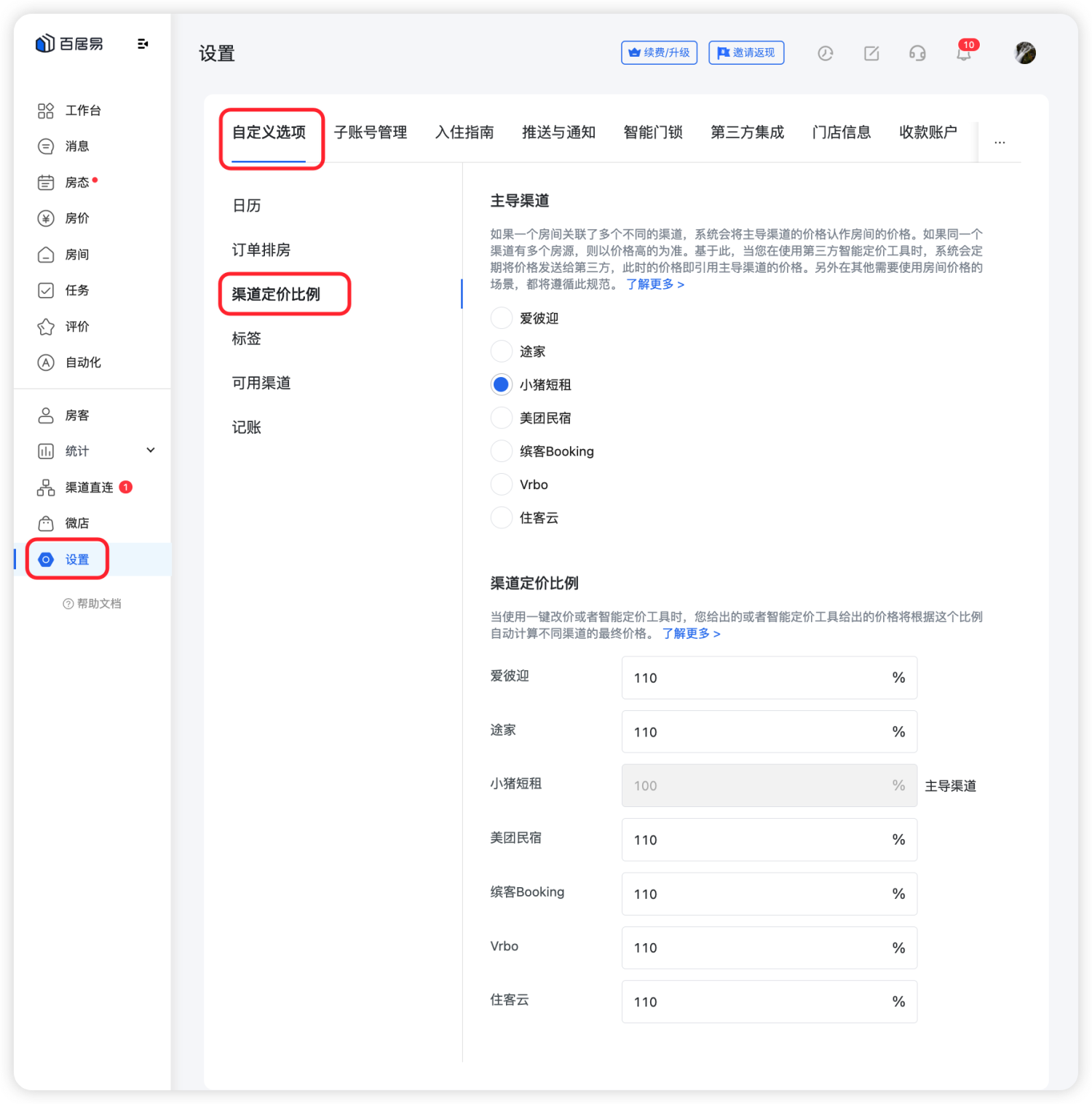Open 房价 yen price icon
1092x1104 pixels.
point(46,218)
